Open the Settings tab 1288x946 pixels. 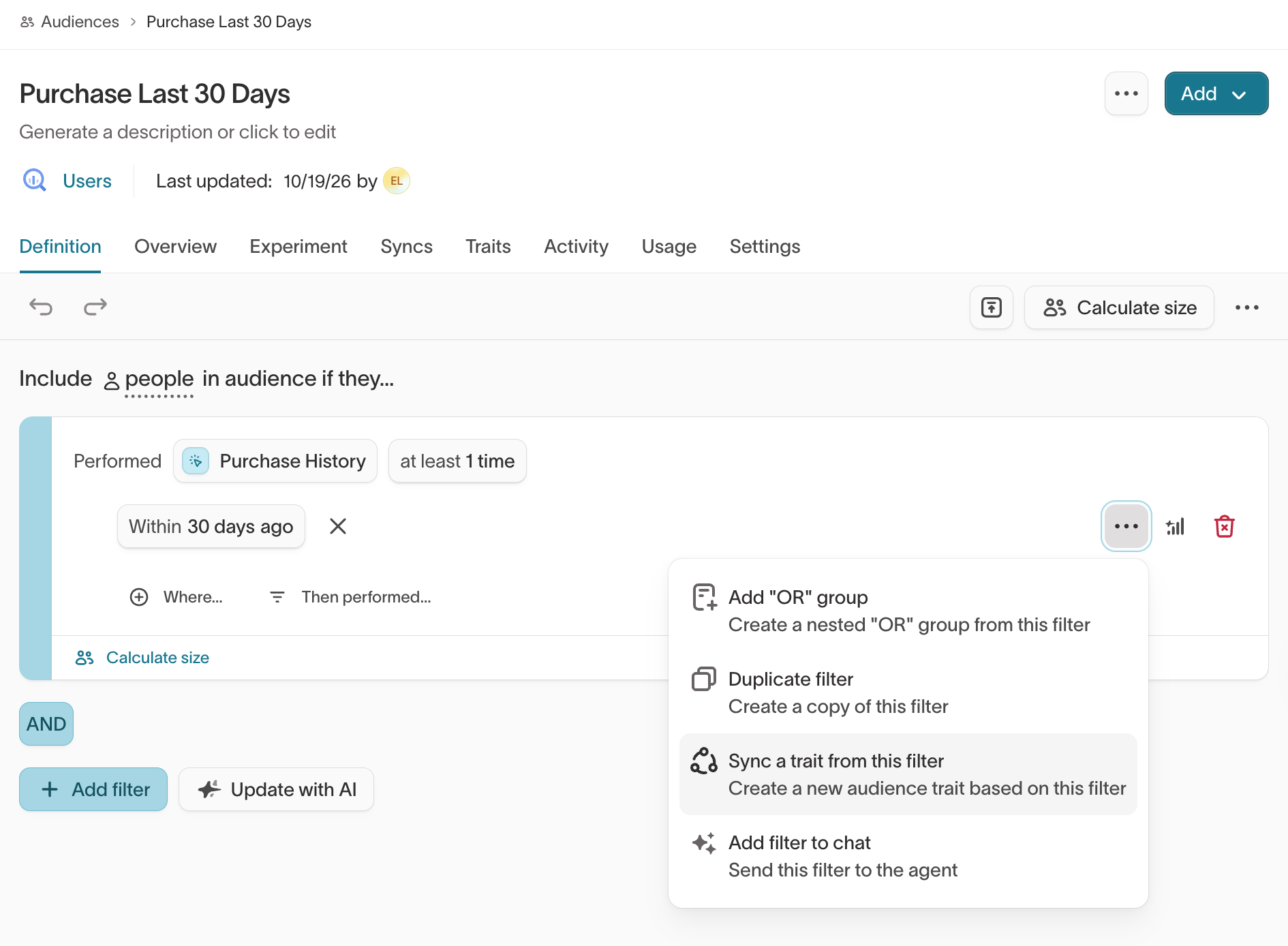(765, 246)
